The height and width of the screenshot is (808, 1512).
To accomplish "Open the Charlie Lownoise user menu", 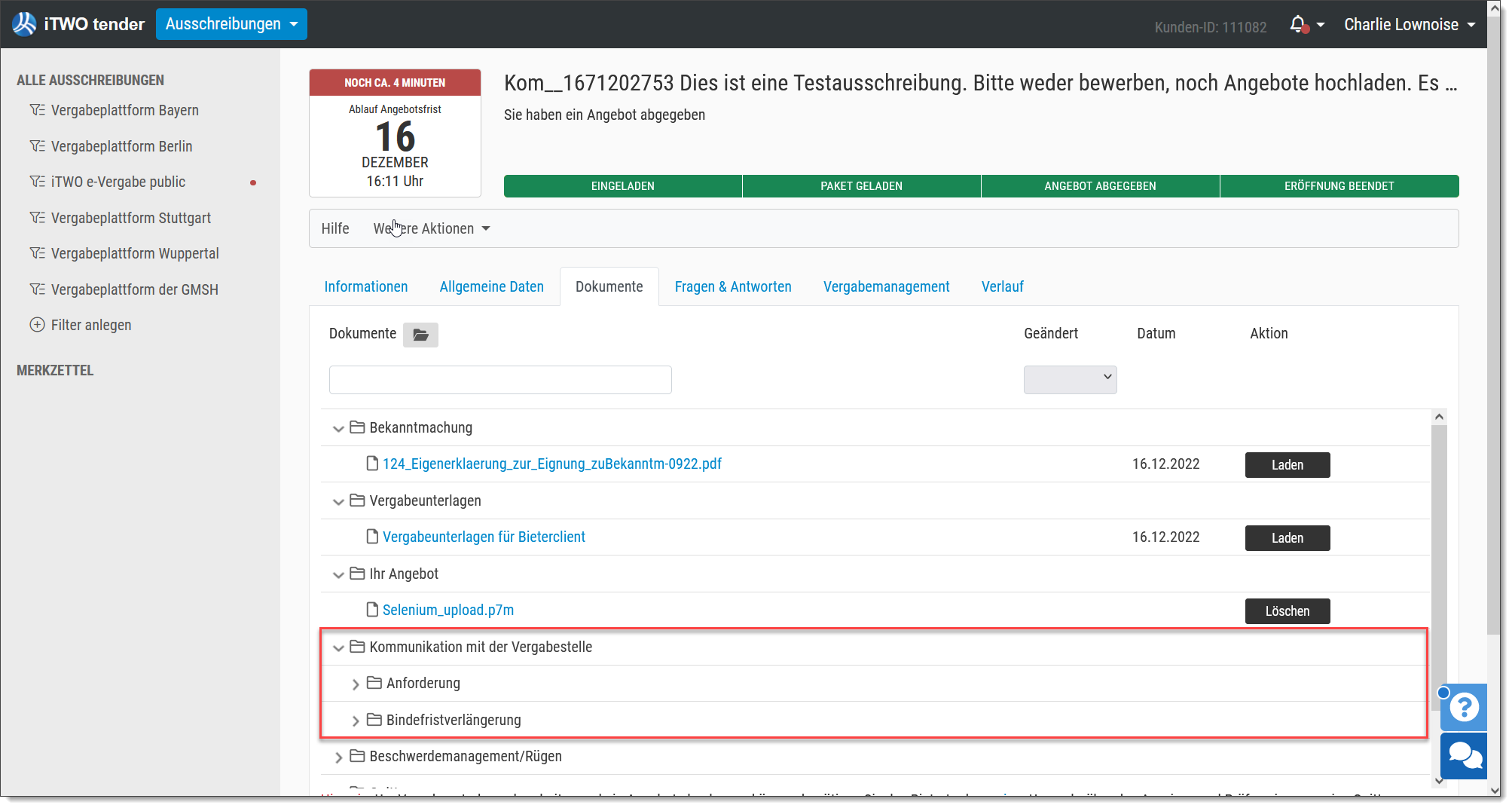I will pyautogui.click(x=1410, y=25).
